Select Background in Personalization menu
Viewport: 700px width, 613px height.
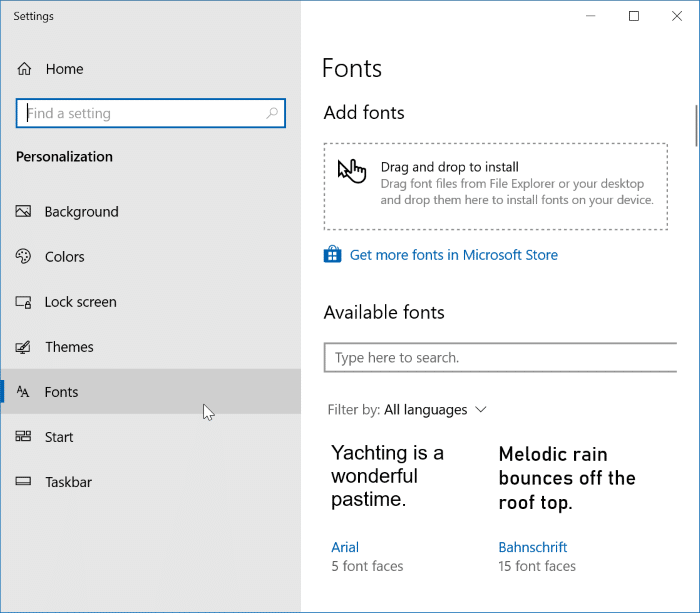pyautogui.click(x=150, y=211)
